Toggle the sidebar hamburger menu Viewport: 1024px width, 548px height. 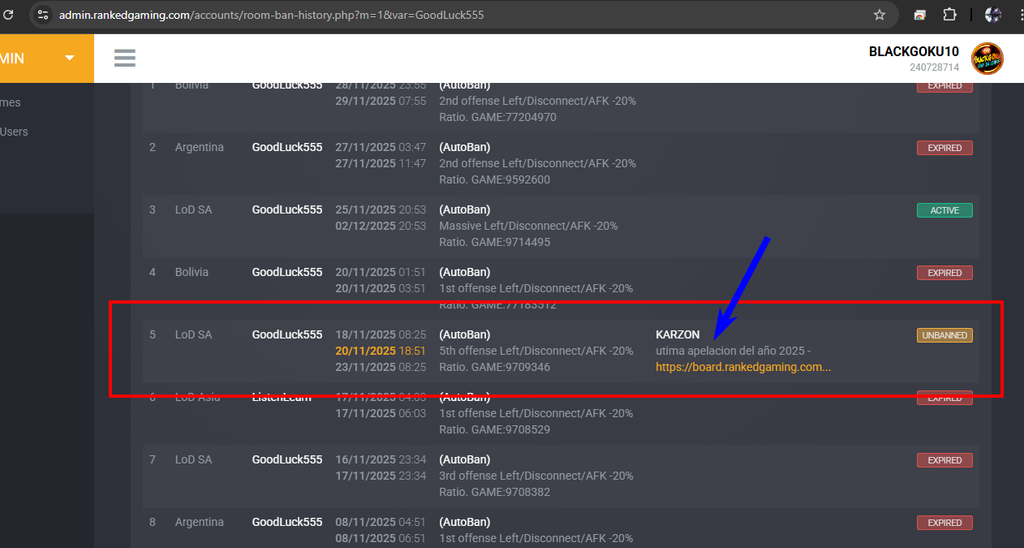tap(125, 58)
